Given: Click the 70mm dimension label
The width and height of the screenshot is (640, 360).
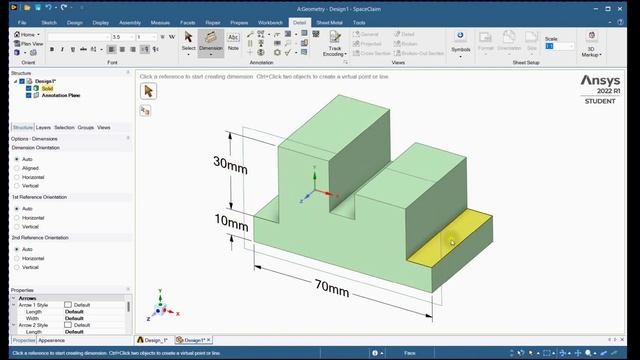Looking at the screenshot, I should [332, 288].
